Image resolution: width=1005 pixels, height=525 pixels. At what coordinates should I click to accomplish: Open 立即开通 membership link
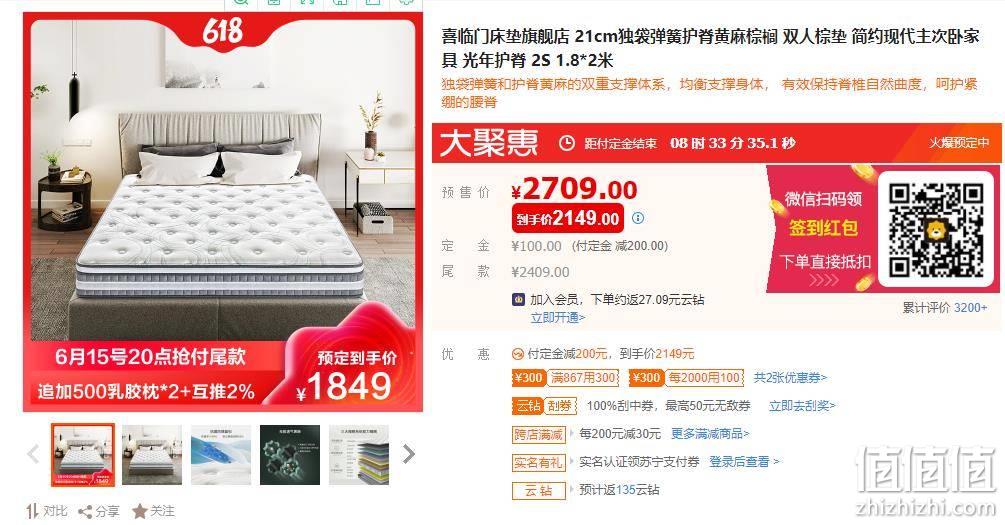coord(558,317)
